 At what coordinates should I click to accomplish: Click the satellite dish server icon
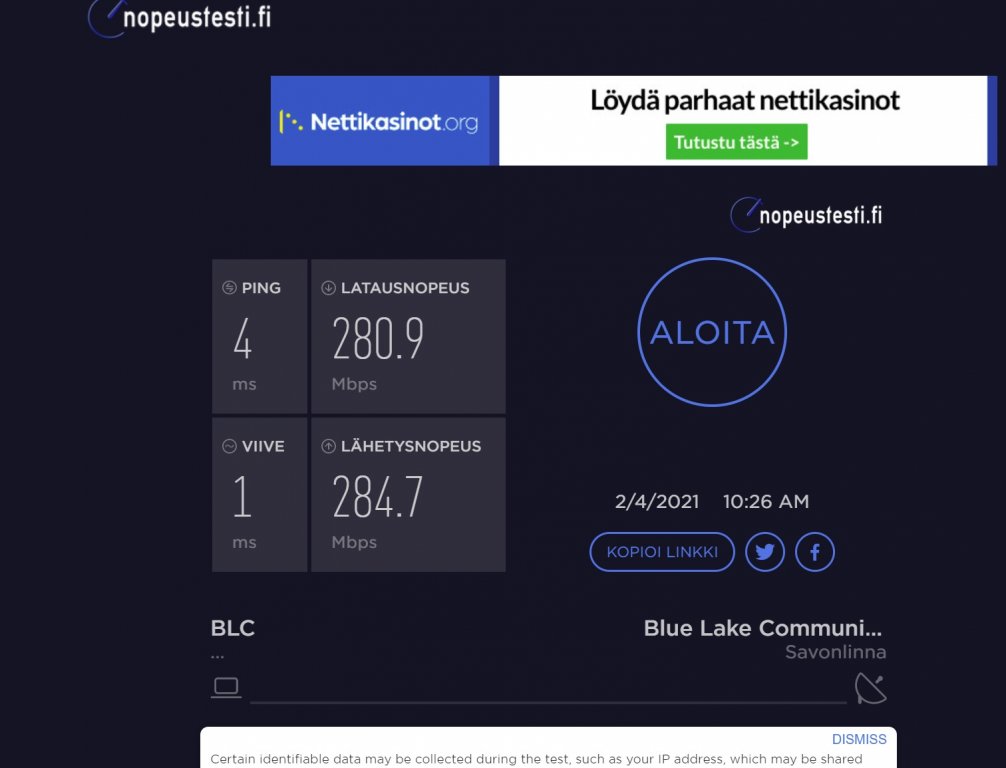click(871, 688)
